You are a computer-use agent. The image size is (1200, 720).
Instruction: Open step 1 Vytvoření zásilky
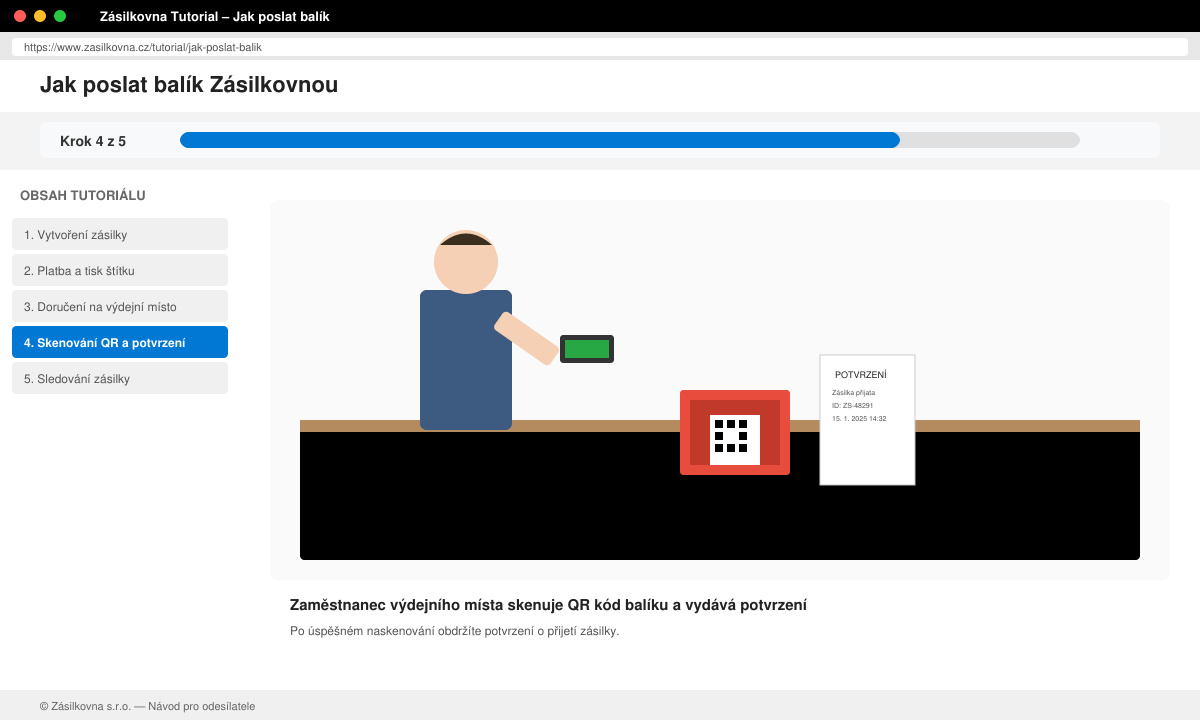coord(120,234)
